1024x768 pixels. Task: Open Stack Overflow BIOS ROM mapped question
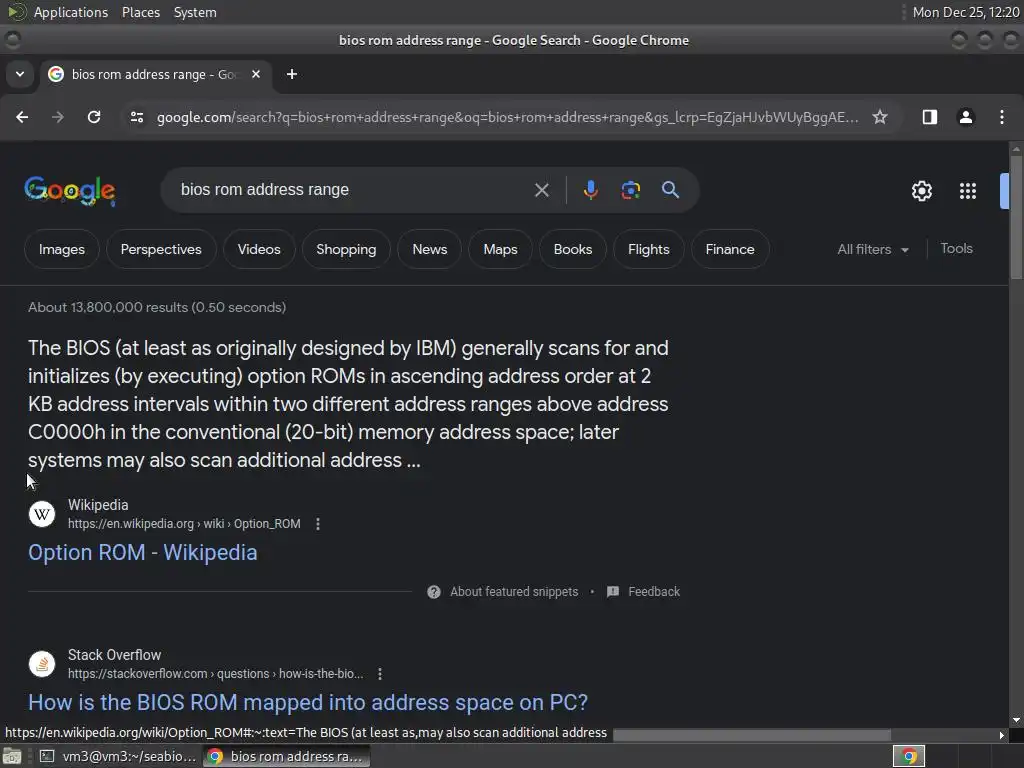308,703
